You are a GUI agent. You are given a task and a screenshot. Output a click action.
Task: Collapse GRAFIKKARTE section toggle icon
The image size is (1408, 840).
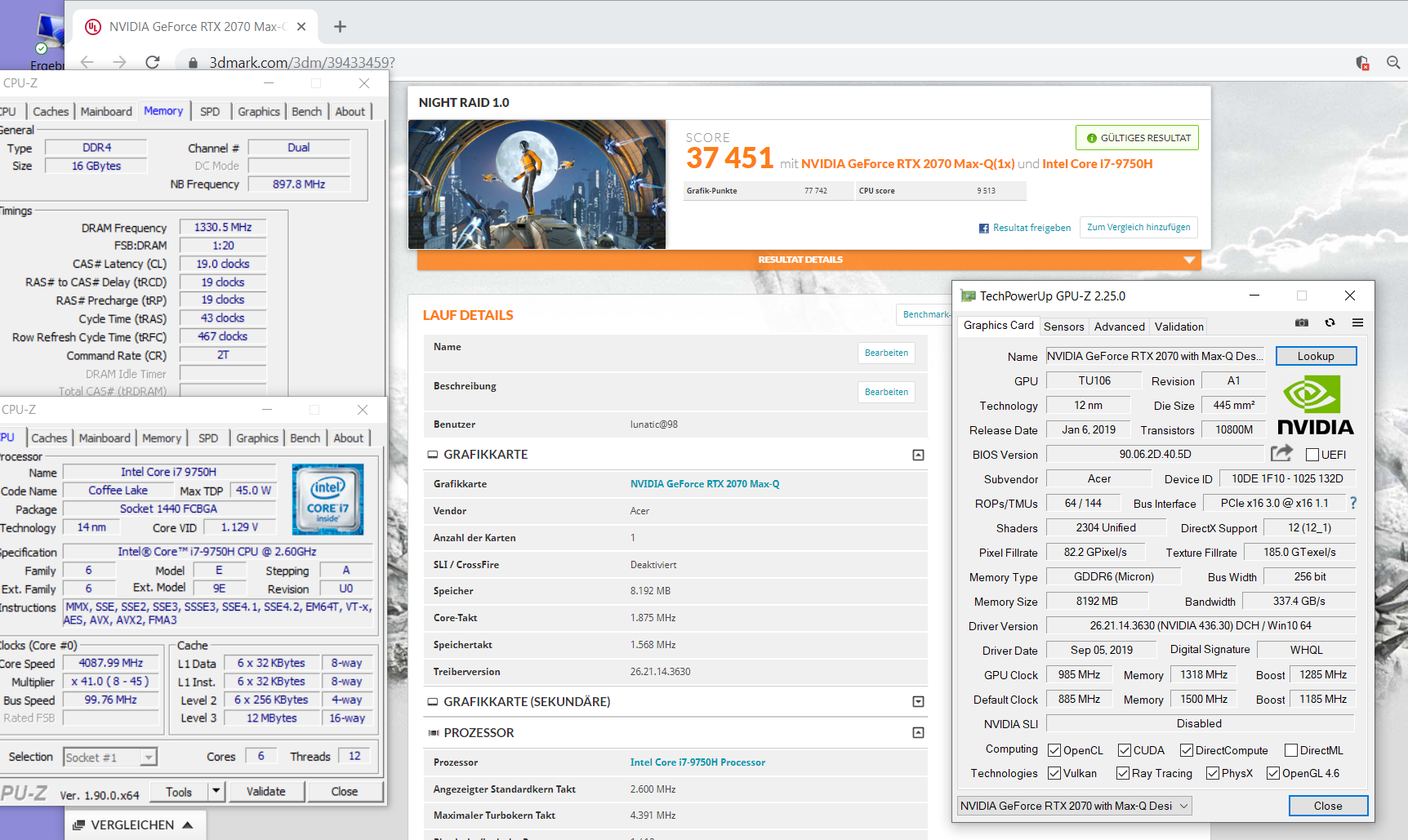pyautogui.click(x=918, y=455)
